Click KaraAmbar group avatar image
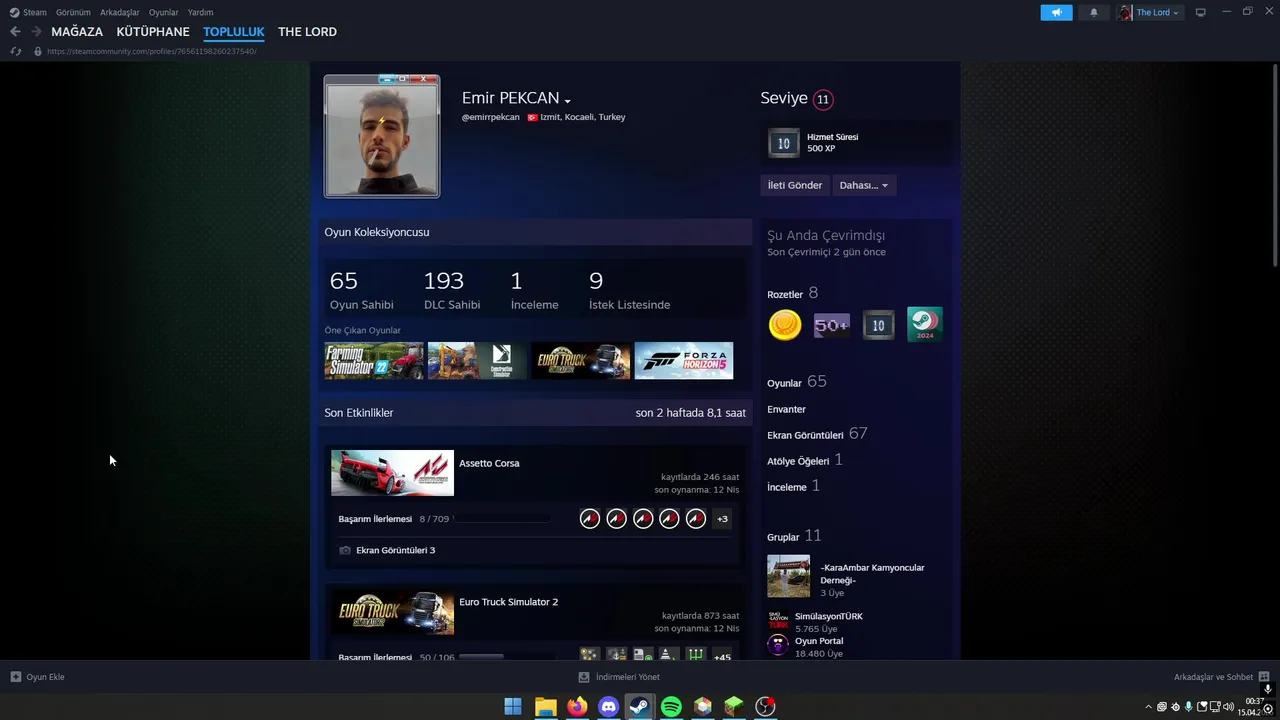This screenshot has height=720, width=1280. point(788,576)
